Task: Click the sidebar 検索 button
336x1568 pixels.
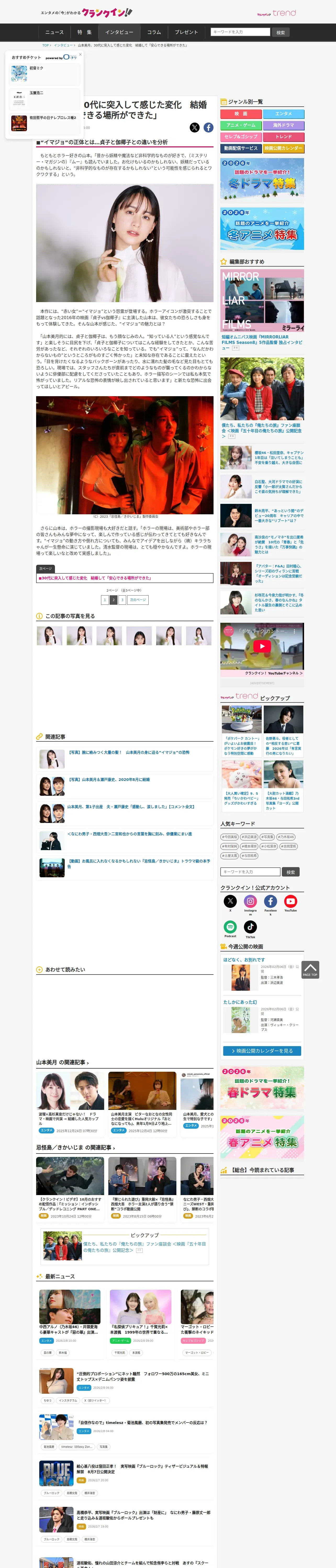Action: click(x=291, y=872)
